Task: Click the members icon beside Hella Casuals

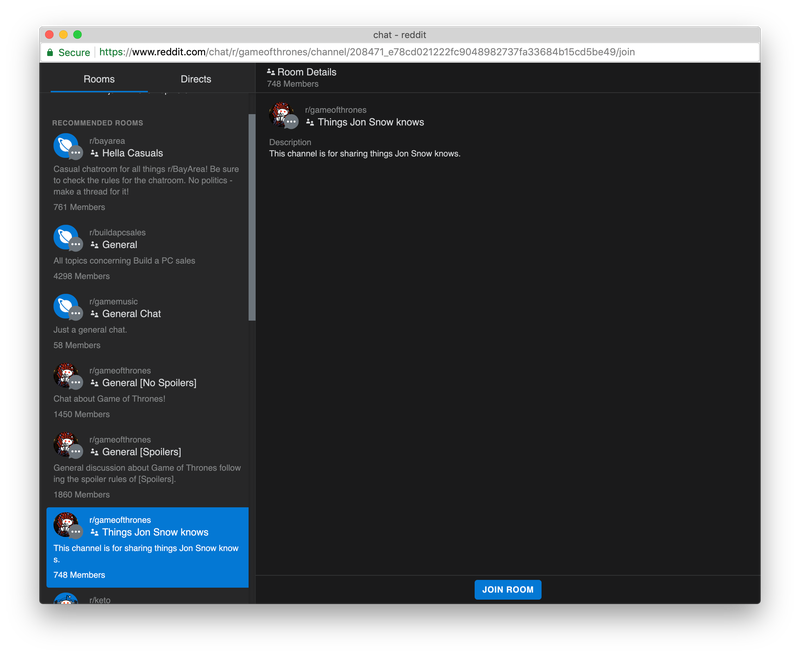Action: coord(94,153)
